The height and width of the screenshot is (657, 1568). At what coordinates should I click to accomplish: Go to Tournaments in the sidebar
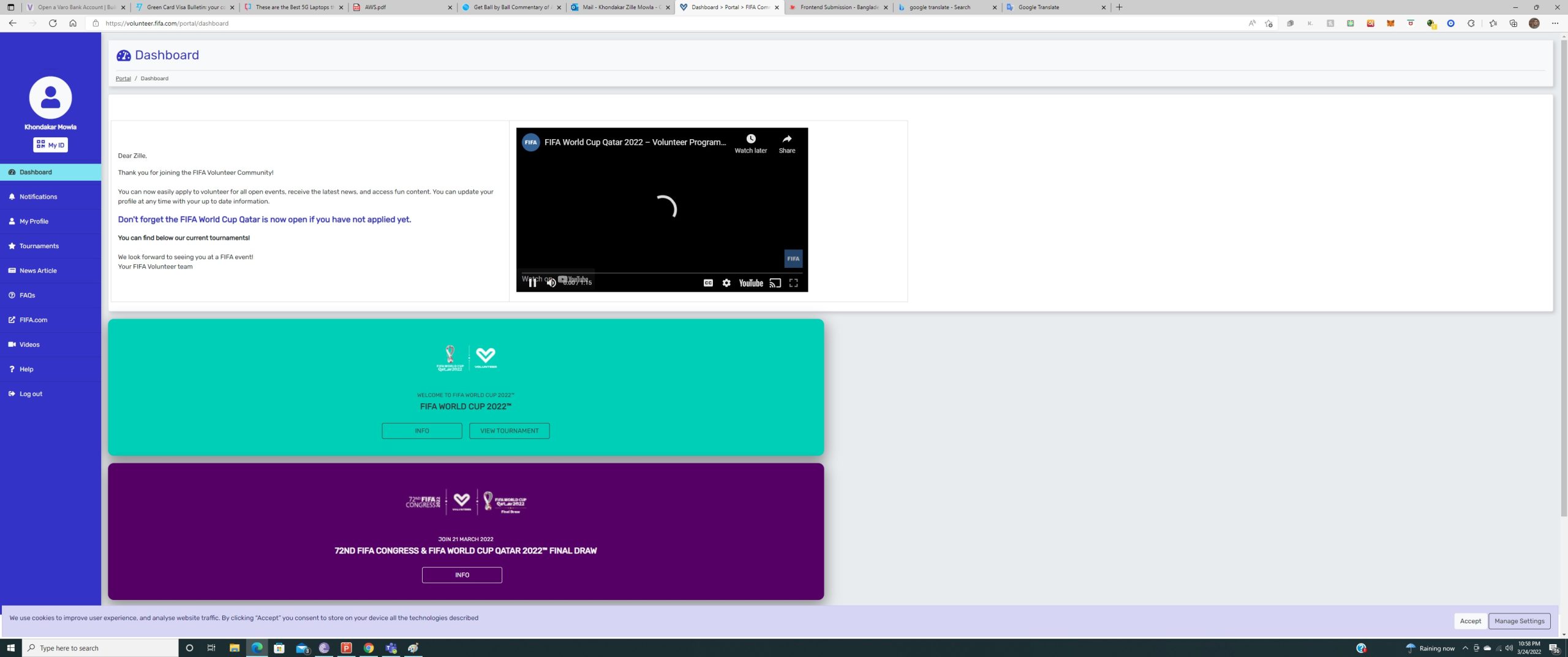coord(39,246)
